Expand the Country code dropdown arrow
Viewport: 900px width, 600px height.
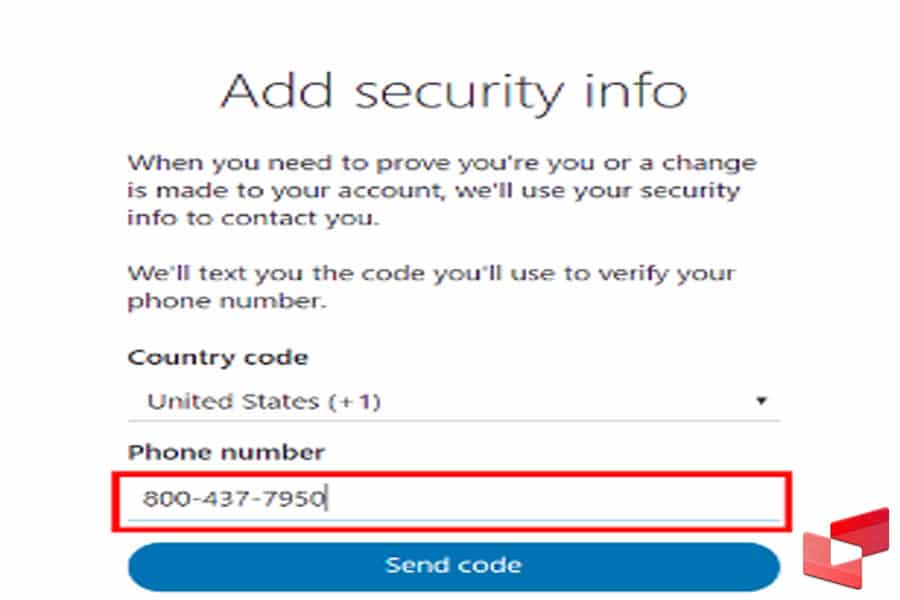(x=761, y=401)
